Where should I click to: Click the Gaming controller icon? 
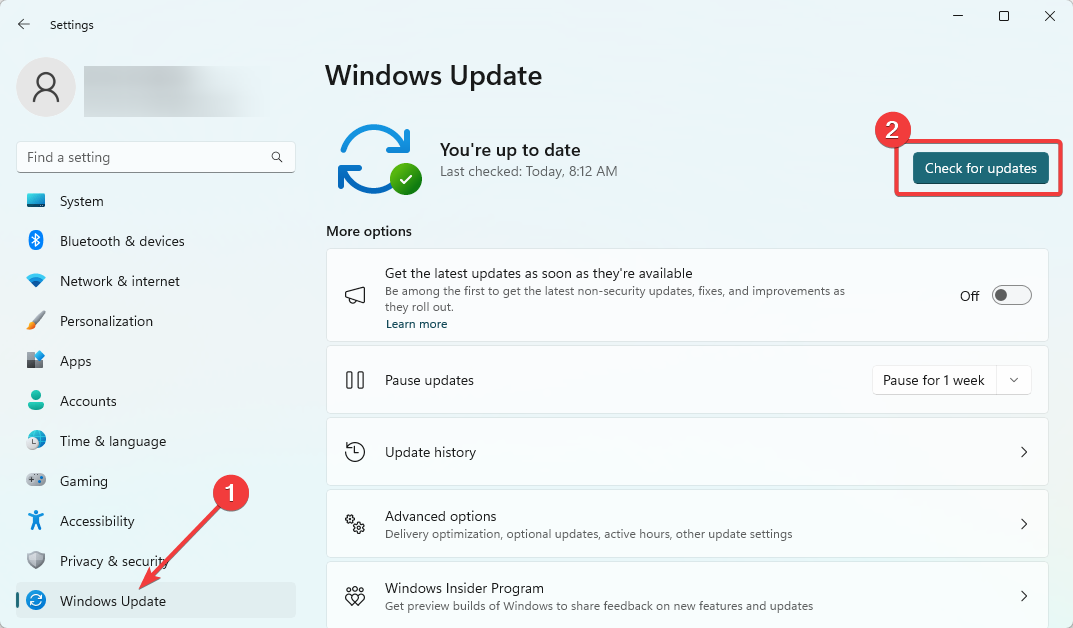click(36, 480)
